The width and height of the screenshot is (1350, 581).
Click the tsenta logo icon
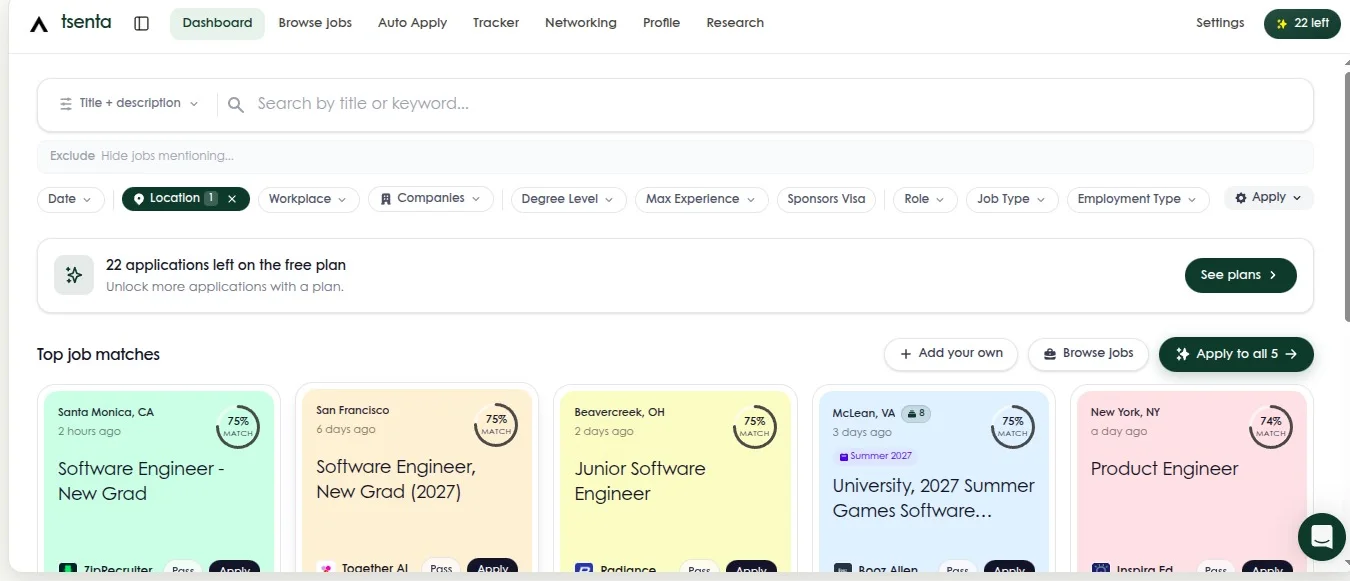coord(39,23)
